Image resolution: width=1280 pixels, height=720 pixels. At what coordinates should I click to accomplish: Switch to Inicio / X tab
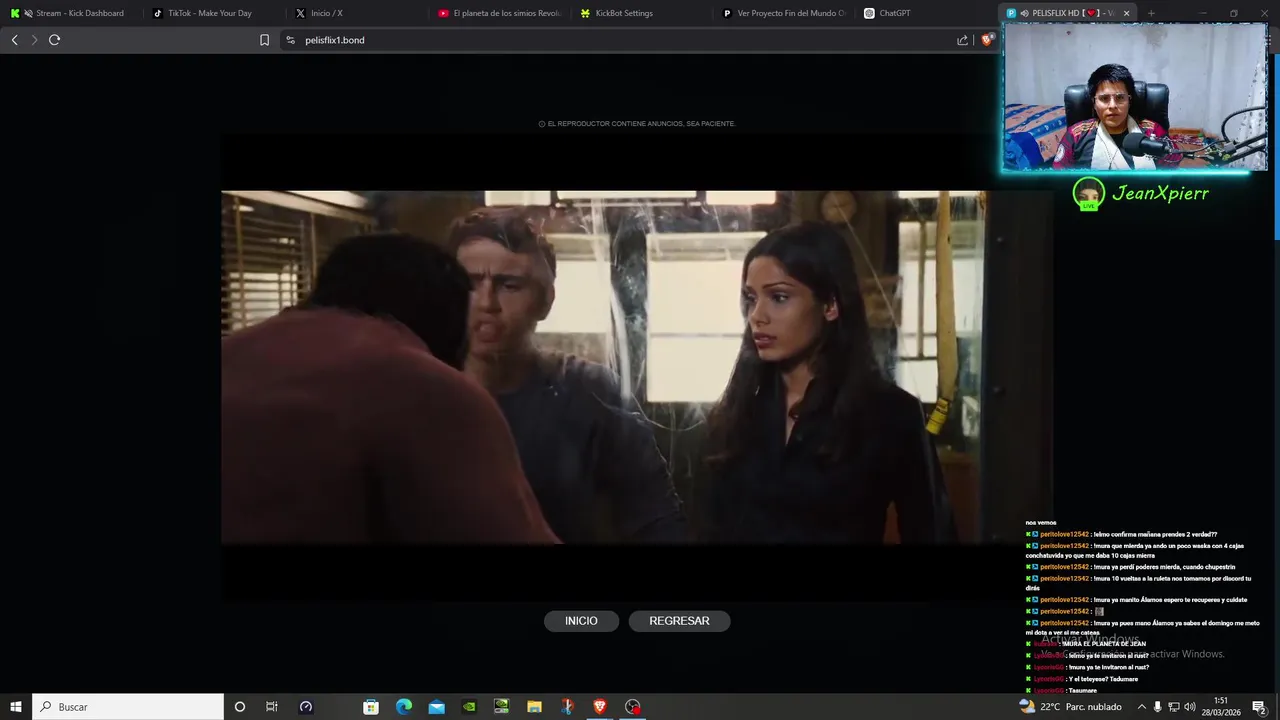pos(358,13)
